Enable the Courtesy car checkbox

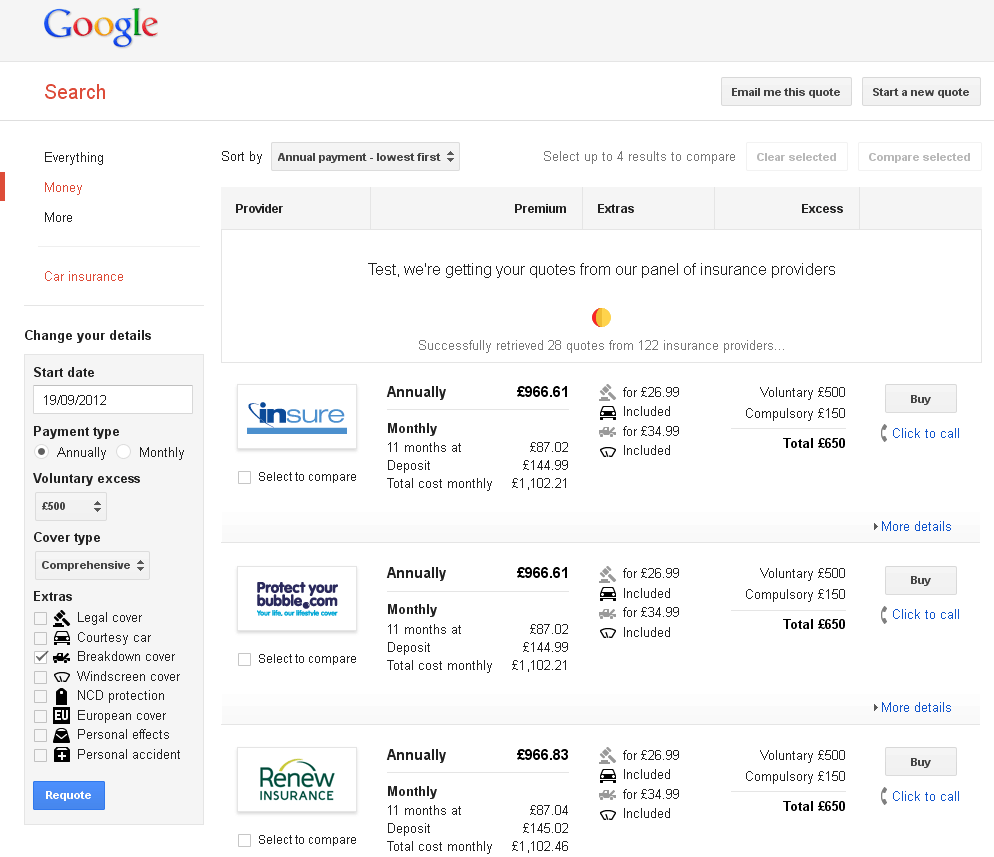(x=41, y=638)
